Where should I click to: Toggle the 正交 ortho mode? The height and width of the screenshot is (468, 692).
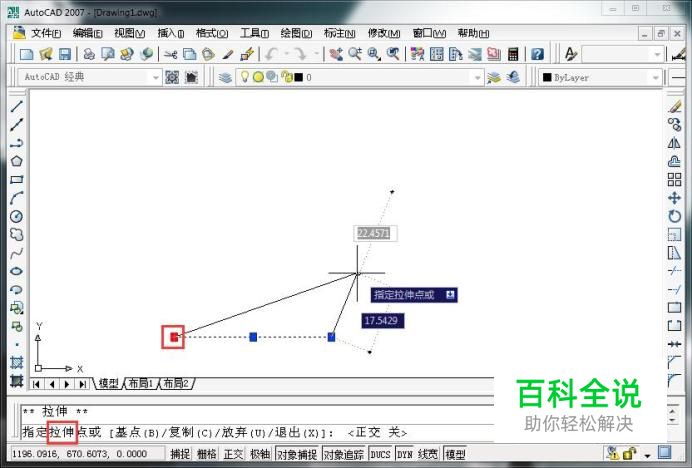[233, 454]
